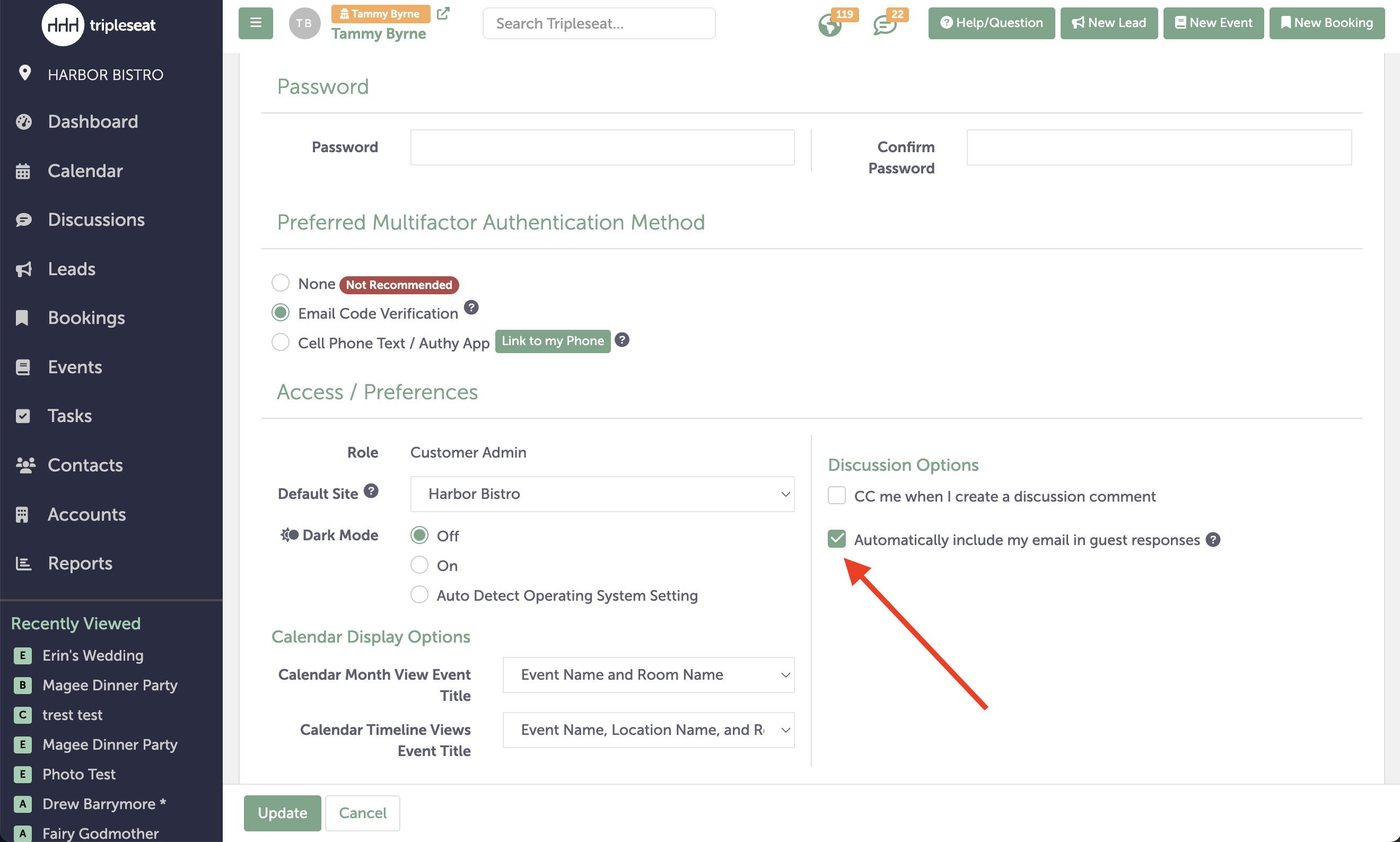1400x842 pixels.
Task: Select Email Code Verification radio button
Action: coord(281,312)
